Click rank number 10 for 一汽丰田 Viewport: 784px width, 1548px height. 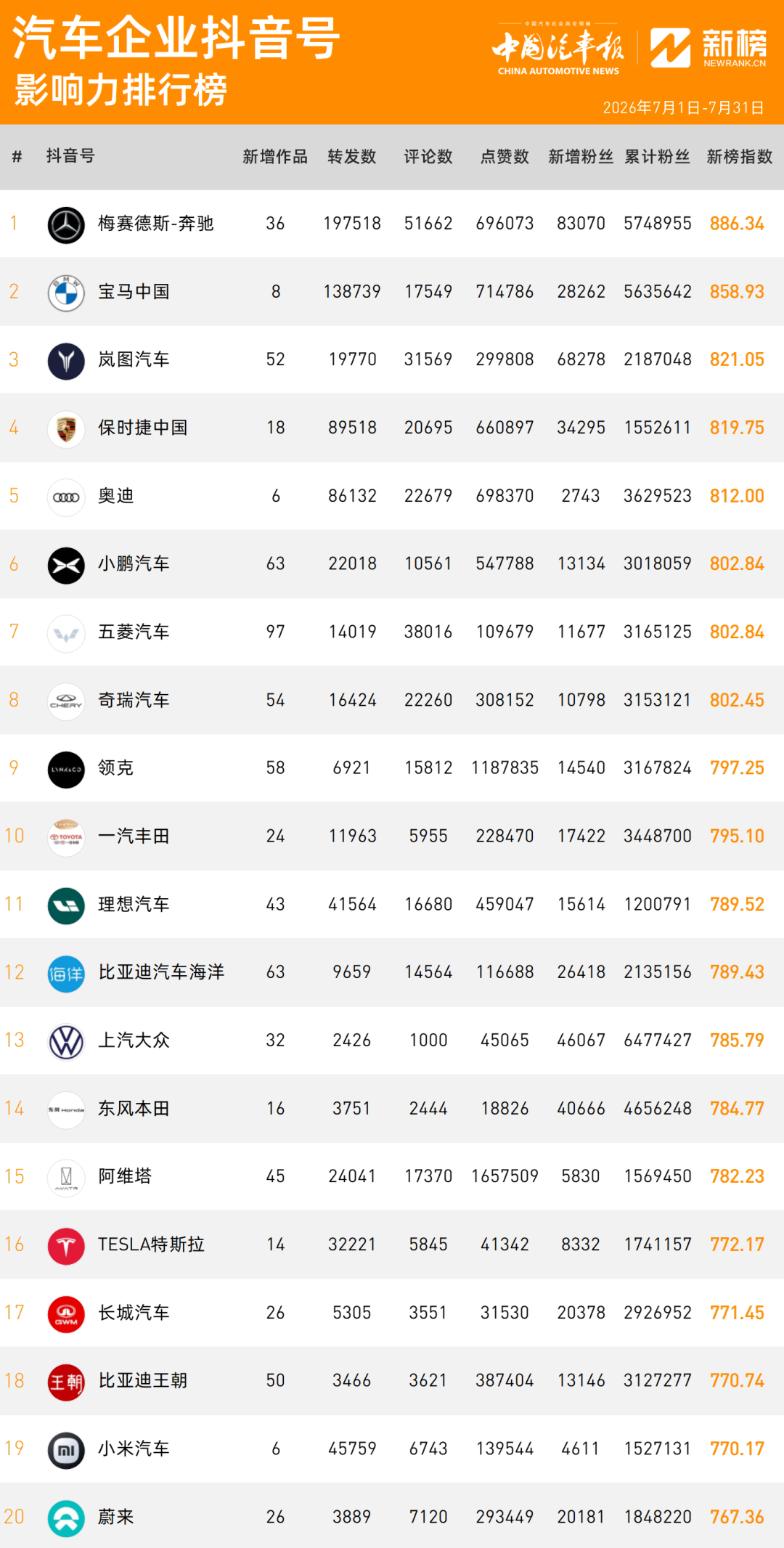coord(14,836)
